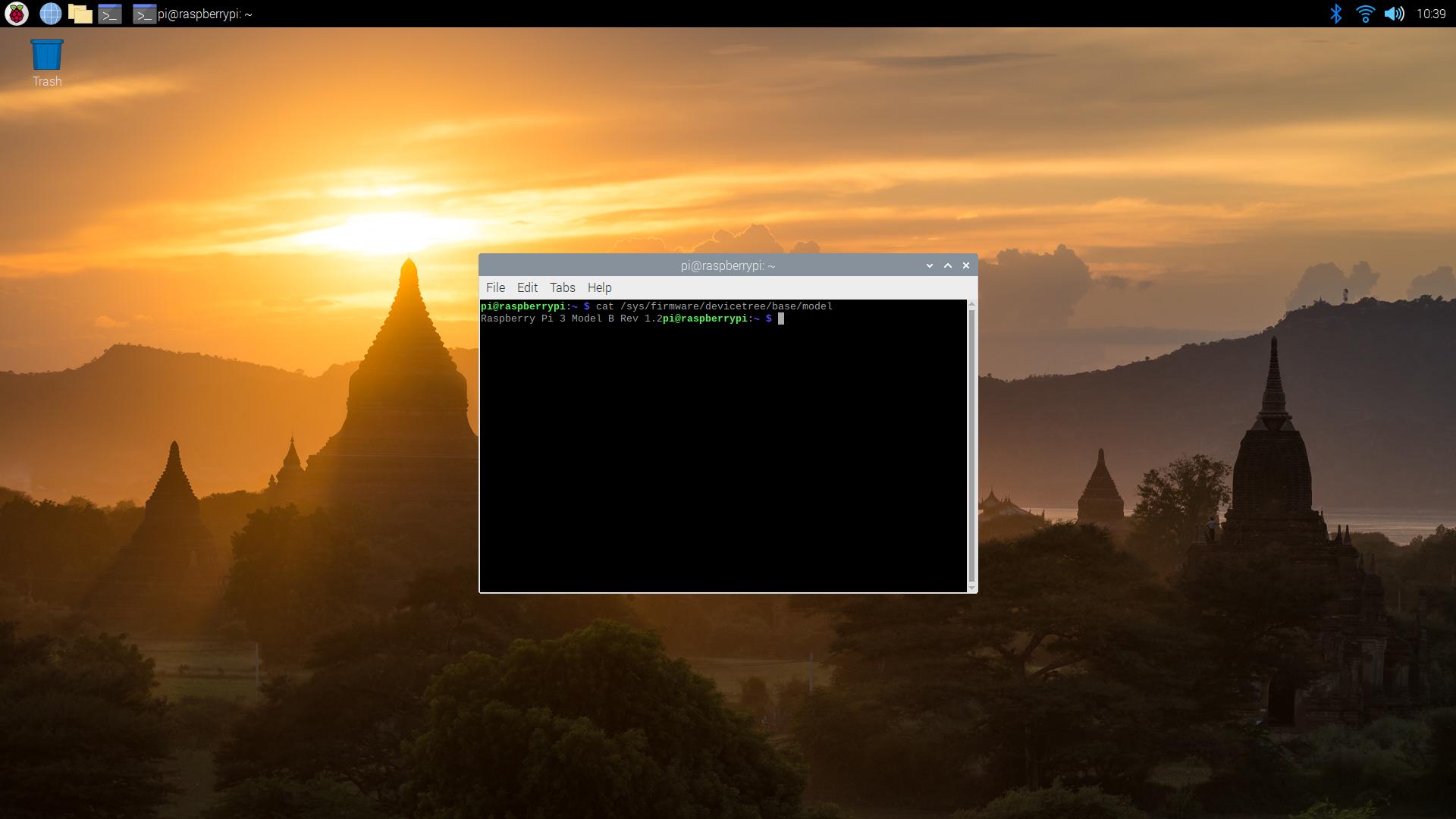Open the File Manager folder icon
The width and height of the screenshot is (1456, 819).
point(80,14)
